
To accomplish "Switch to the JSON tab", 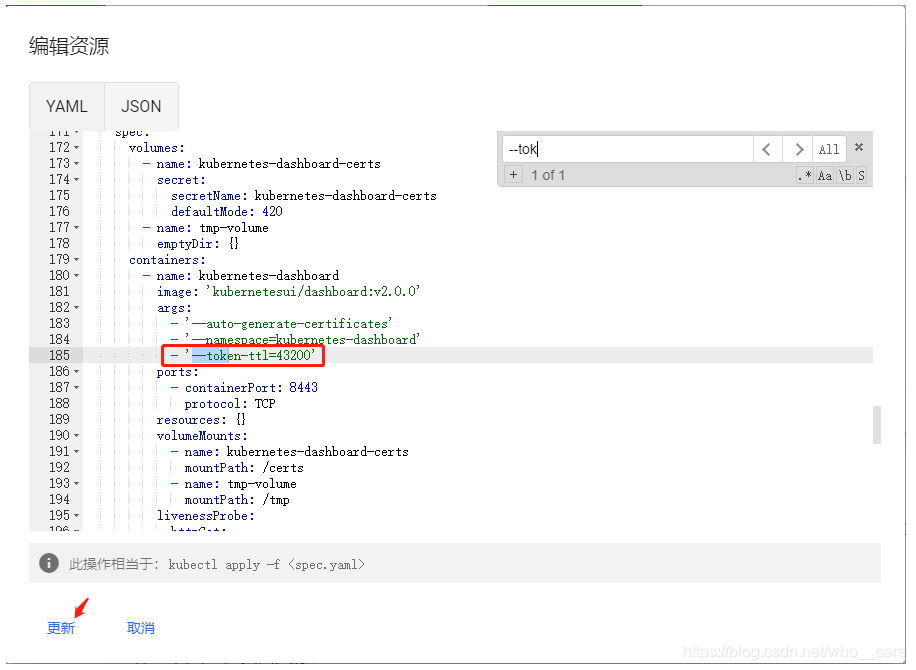I will click(141, 106).
